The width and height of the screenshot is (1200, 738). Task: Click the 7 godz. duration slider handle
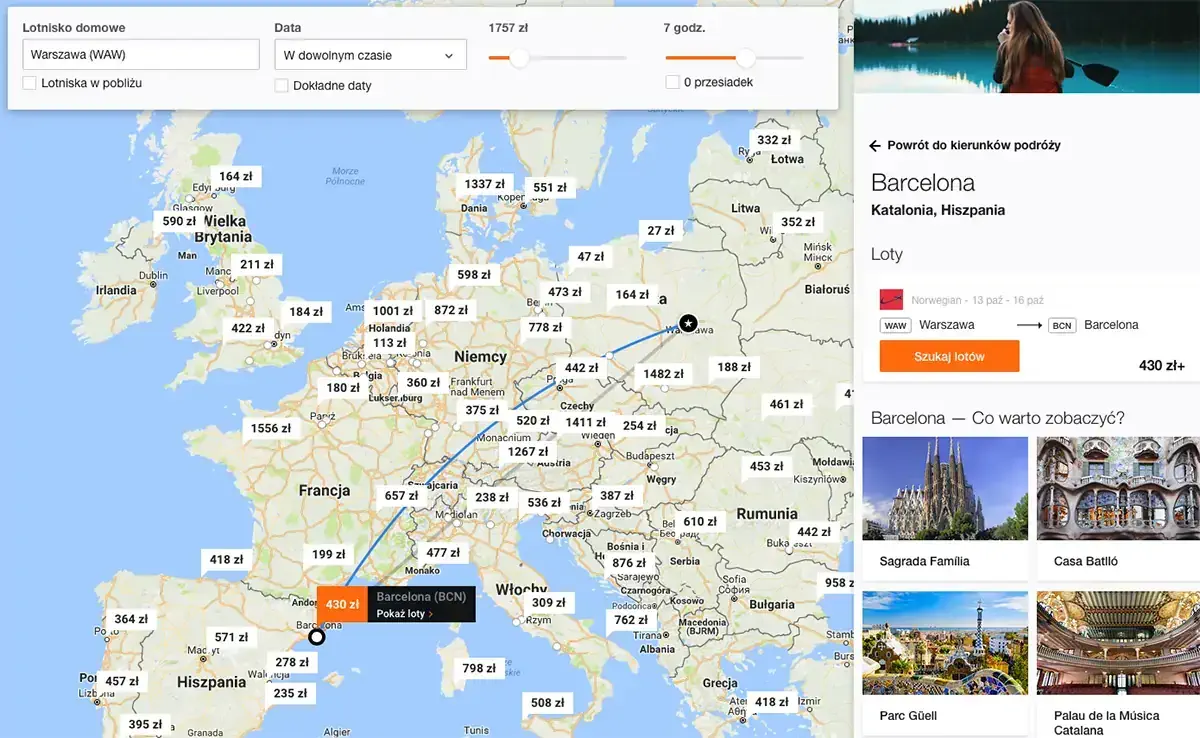tap(746, 58)
